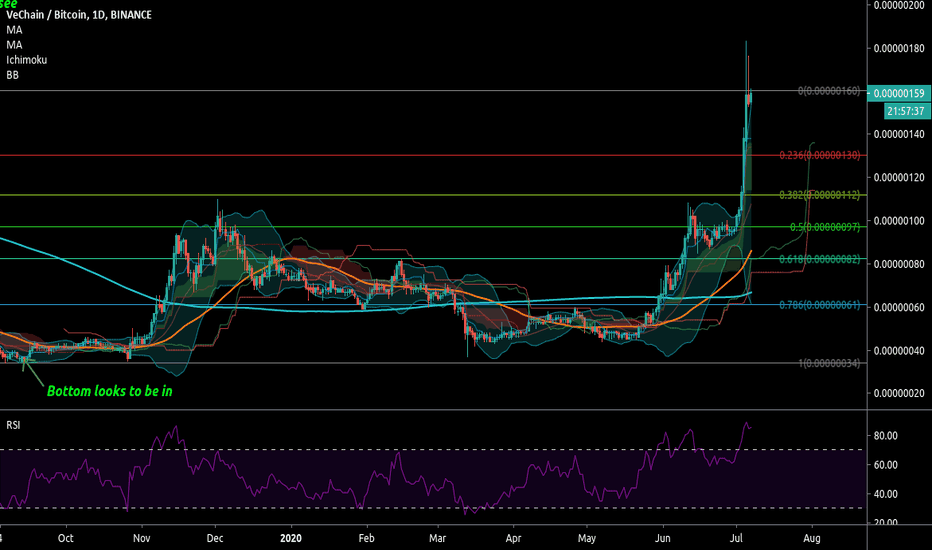The image size is (932, 550).
Task: Click the Apr date label on time axis
Action: pos(513,538)
